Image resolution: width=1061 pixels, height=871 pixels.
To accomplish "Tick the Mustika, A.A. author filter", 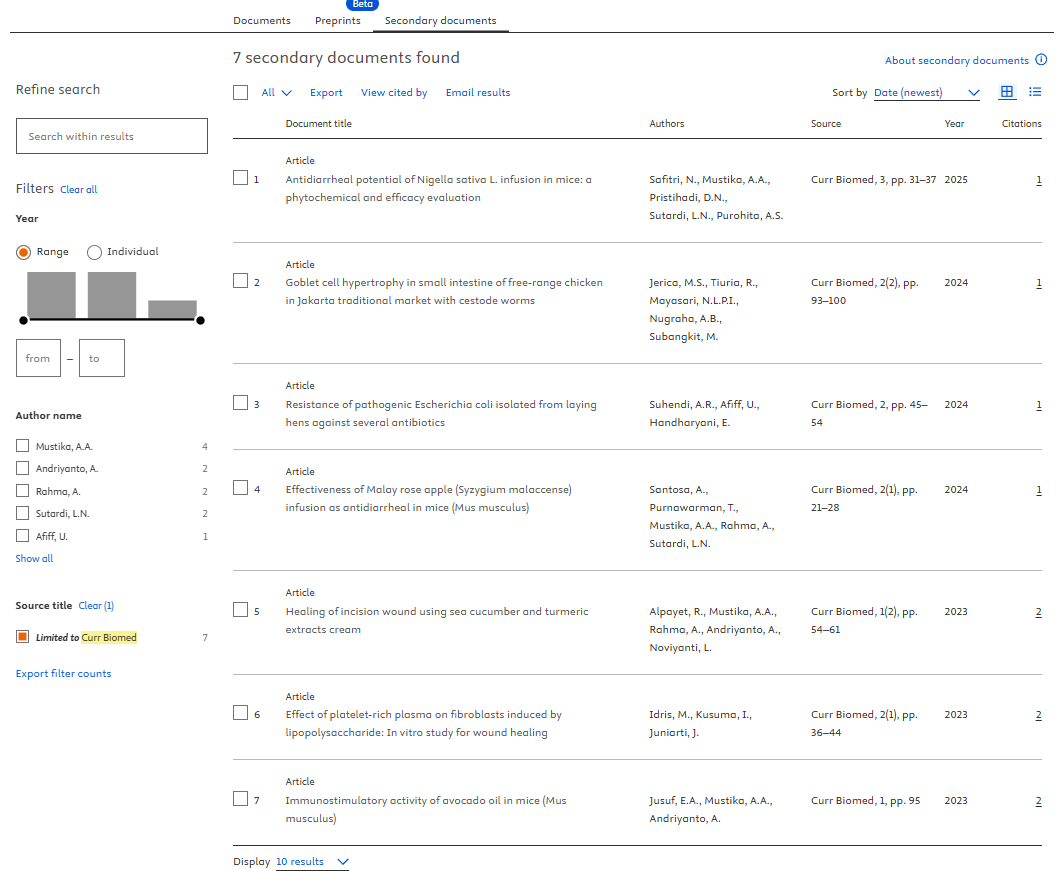I will tap(23, 446).
